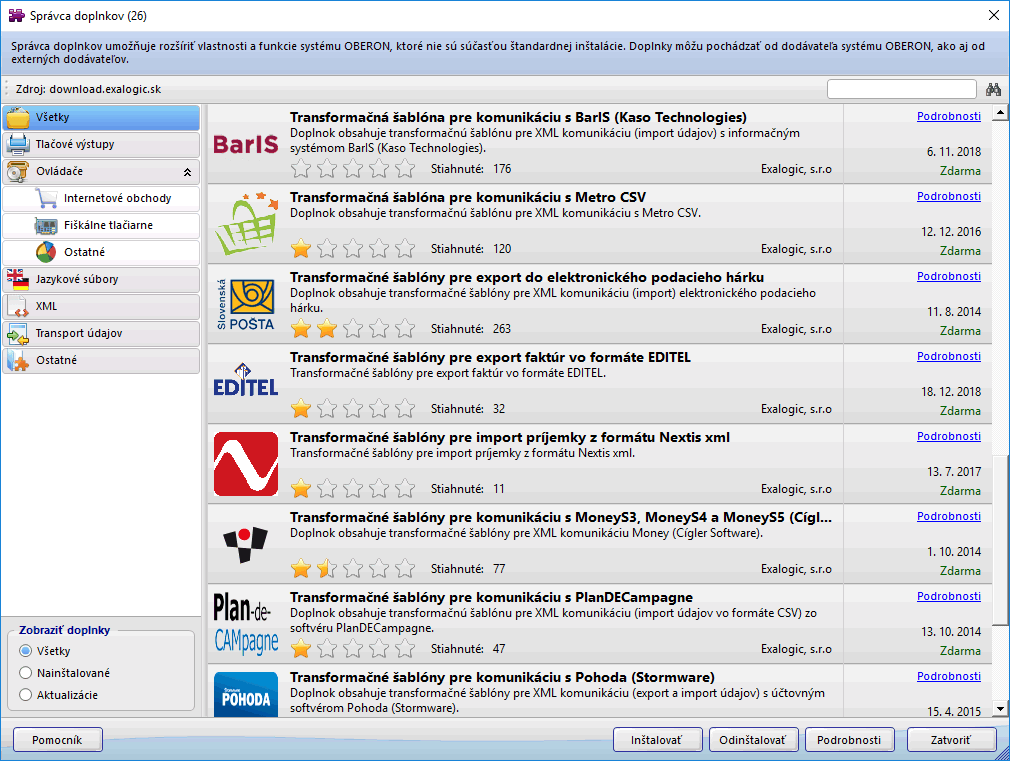Open Podrobnosti link for Nextis xml add-on
Screen dimensions: 1010x761
click(949, 436)
